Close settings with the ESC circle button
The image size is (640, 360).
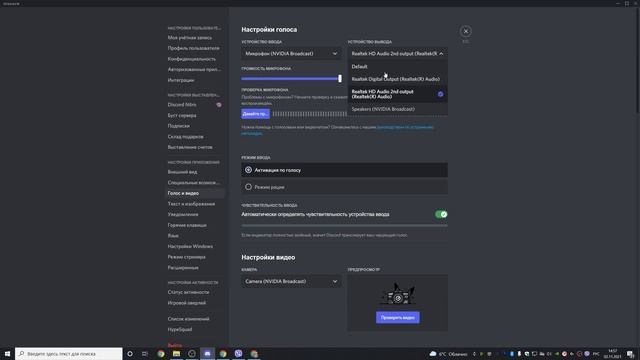[x=465, y=31]
